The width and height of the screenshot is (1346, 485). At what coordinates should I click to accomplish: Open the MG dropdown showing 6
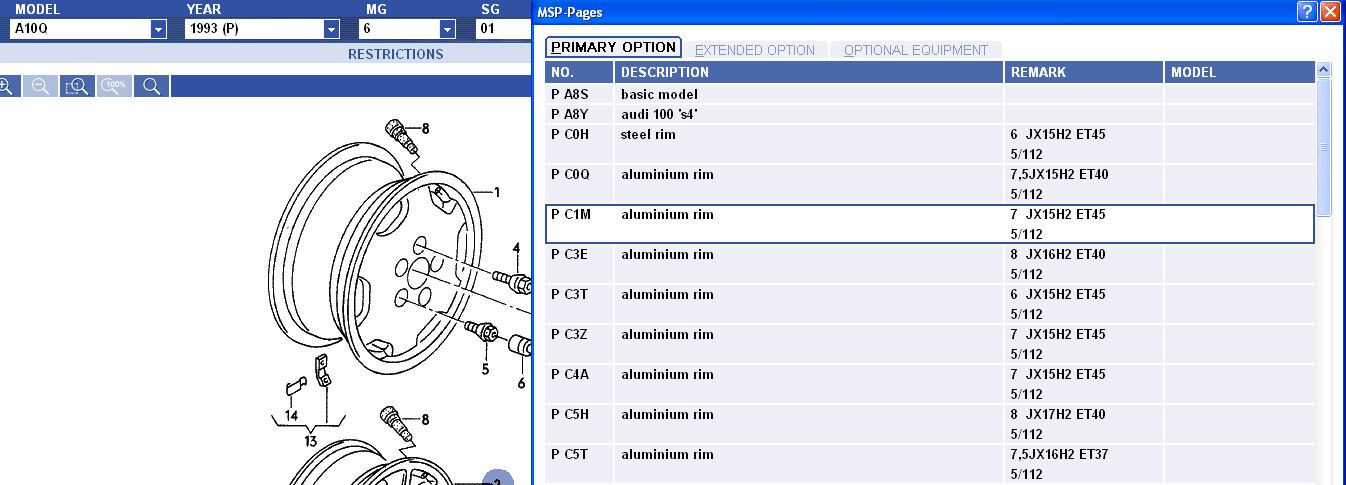[x=447, y=29]
